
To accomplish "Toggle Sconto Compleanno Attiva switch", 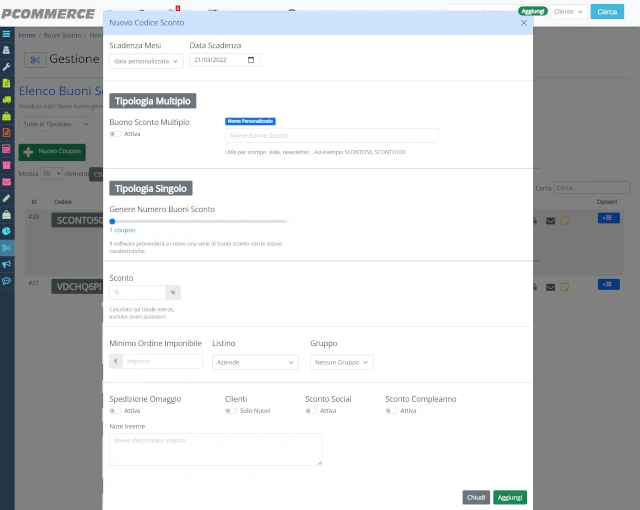I will [391, 411].
